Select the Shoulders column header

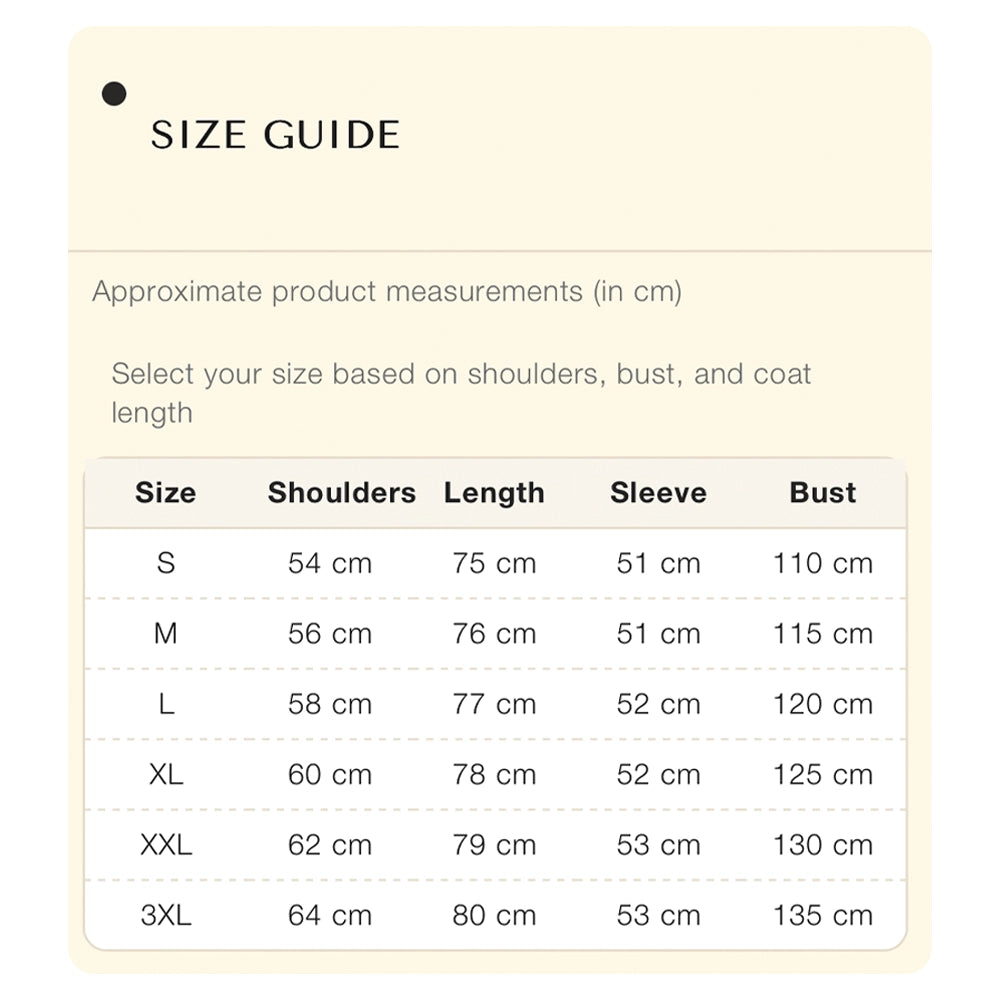(x=341, y=493)
